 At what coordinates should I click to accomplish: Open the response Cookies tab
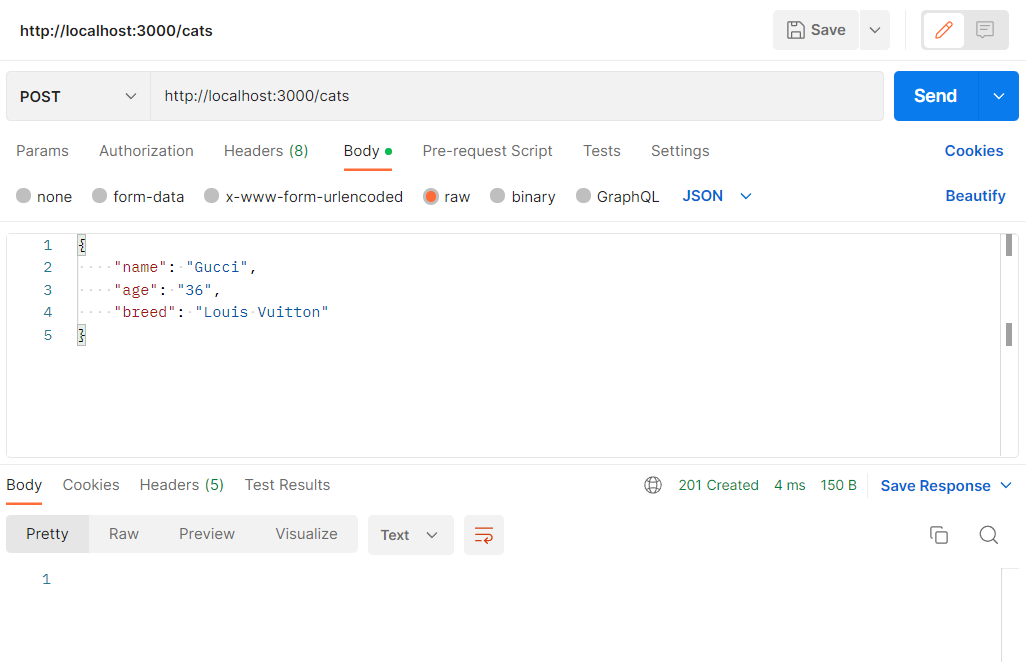tap(91, 485)
